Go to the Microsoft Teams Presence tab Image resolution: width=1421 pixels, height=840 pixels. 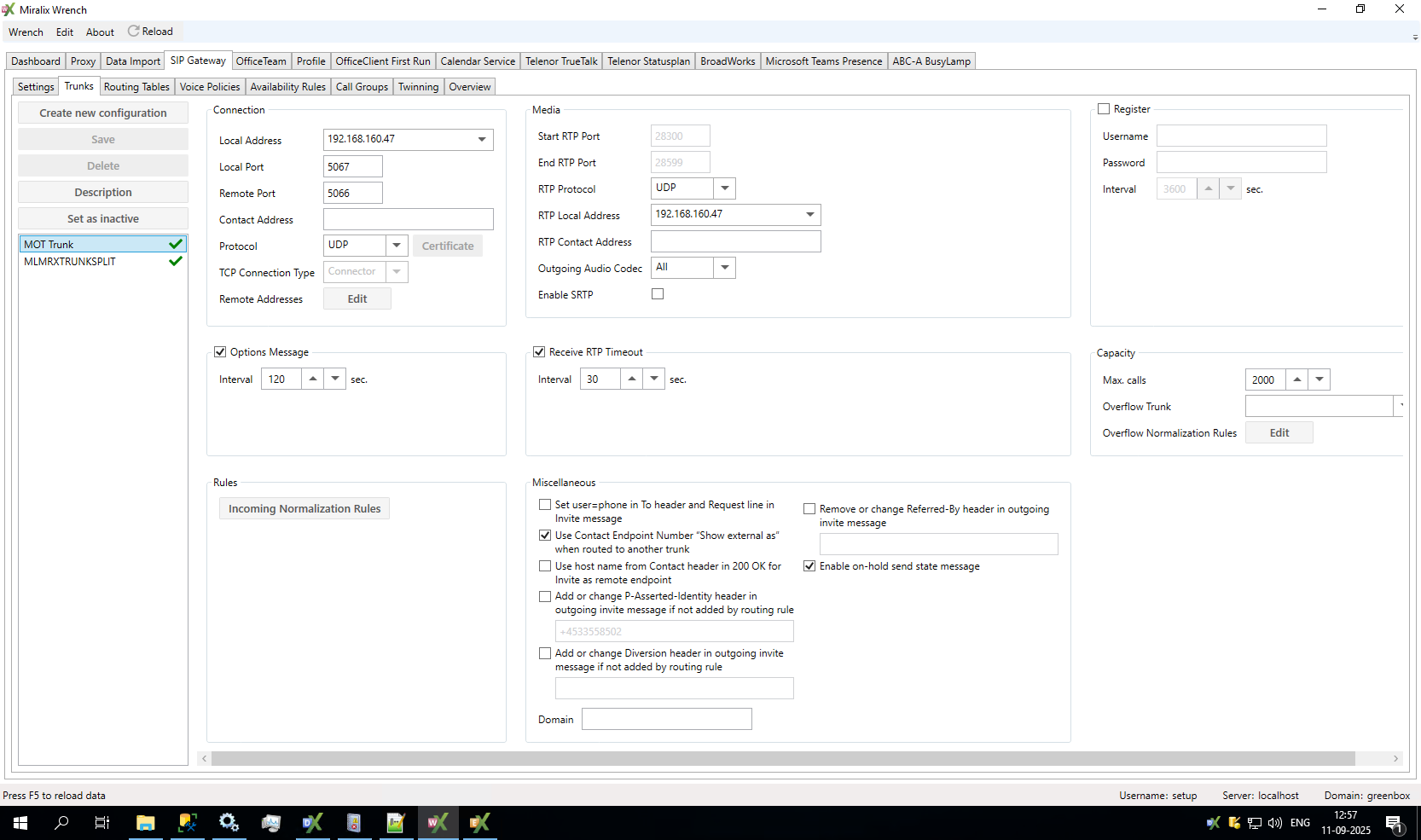point(824,61)
